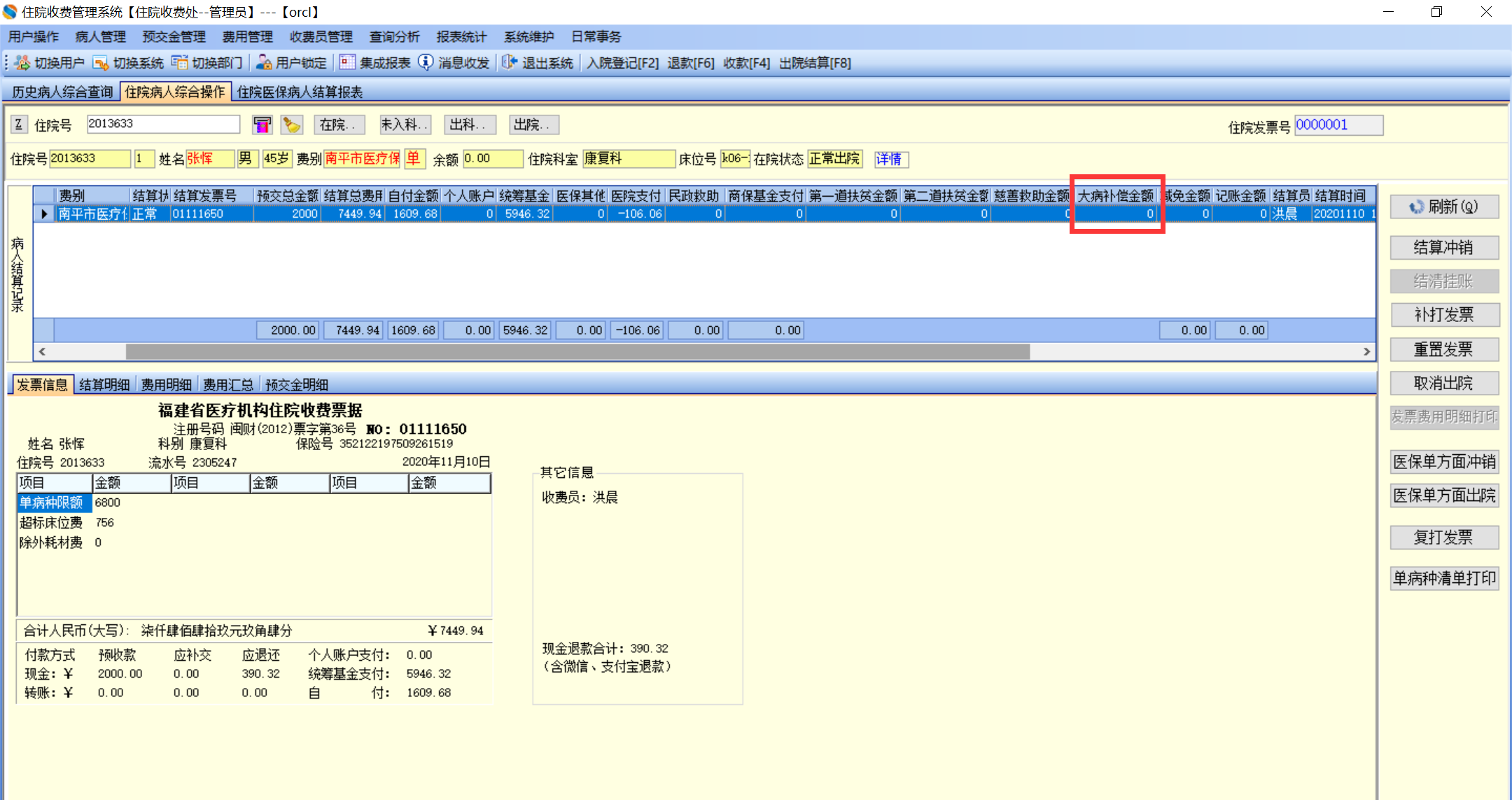Open the 出院.. discharged patient selector
The image size is (1512, 800).
pyautogui.click(x=533, y=125)
